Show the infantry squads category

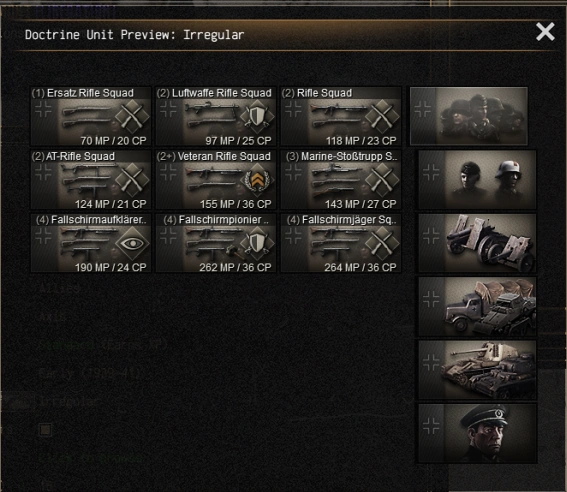point(469,116)
